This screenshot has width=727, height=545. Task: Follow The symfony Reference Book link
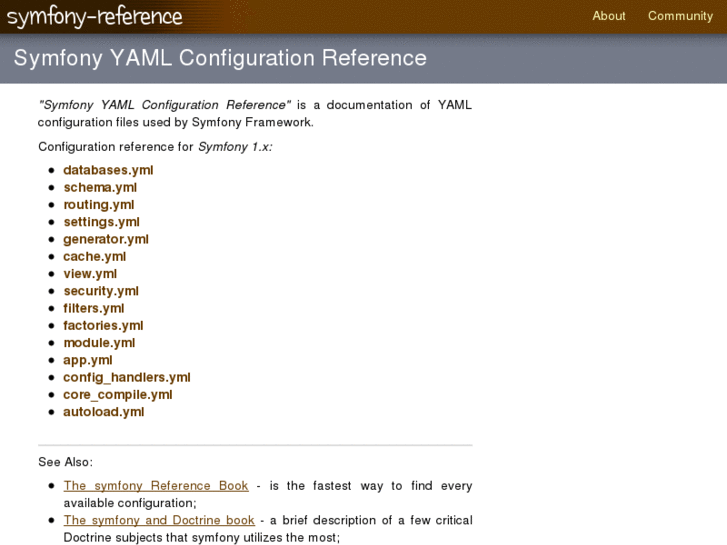[156, 486]
